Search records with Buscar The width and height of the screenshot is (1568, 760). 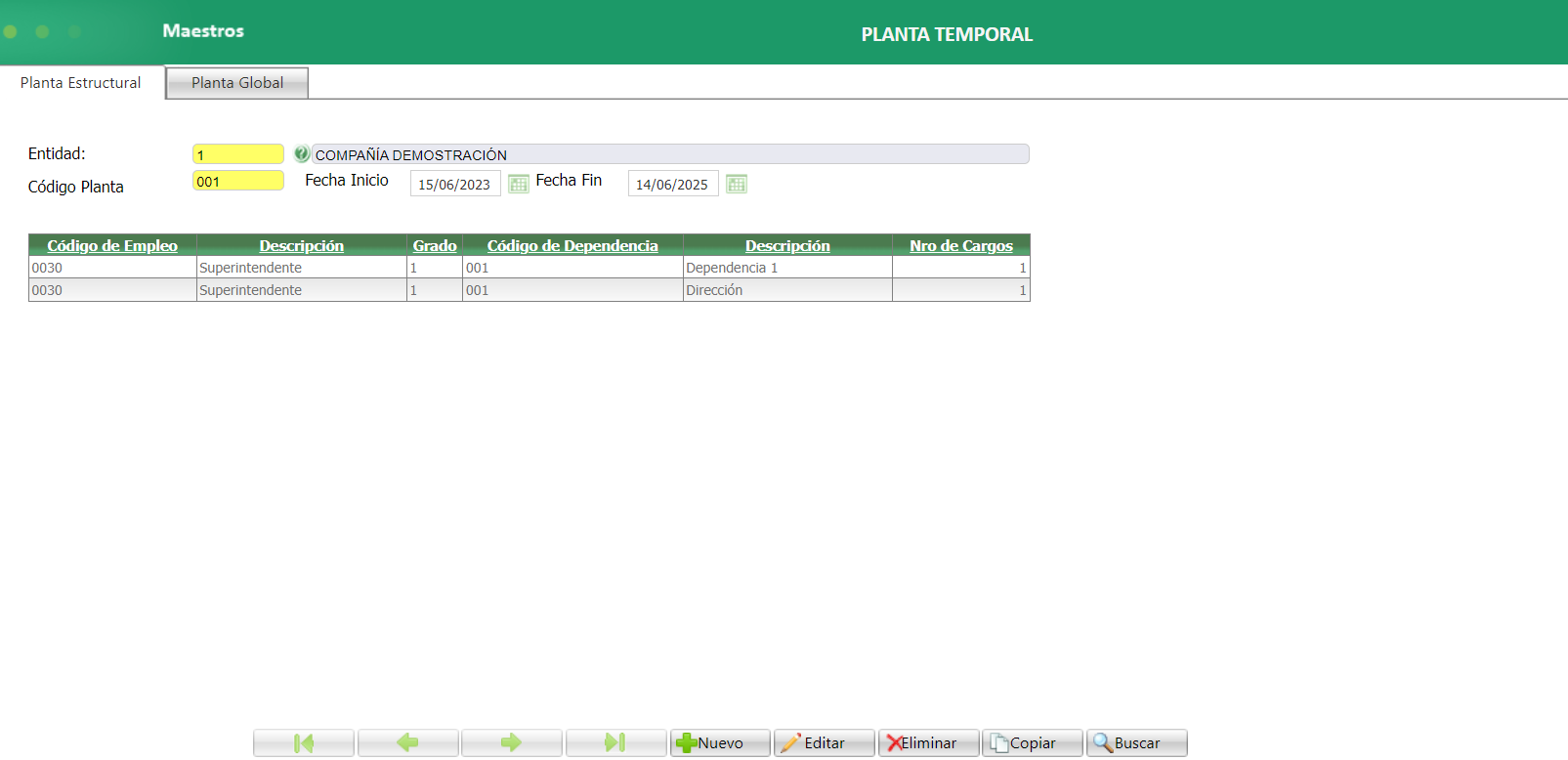[x=1137, y=743]
